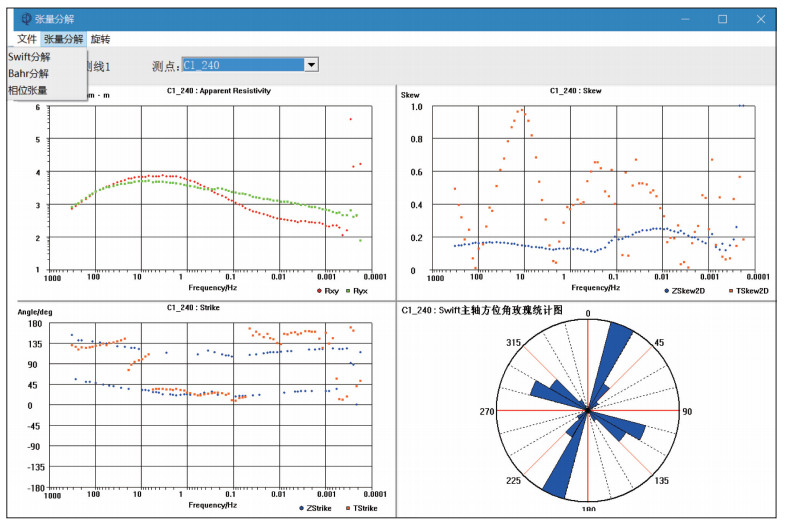Maximize the 张量分解 window
Viewport: 786px width, 522px height.
[x=722, y=19]
